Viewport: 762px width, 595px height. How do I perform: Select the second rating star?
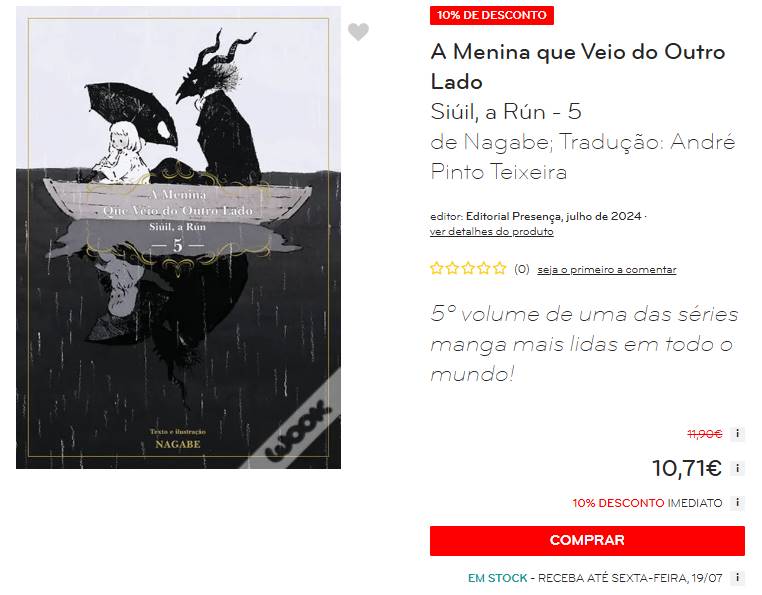452,268
